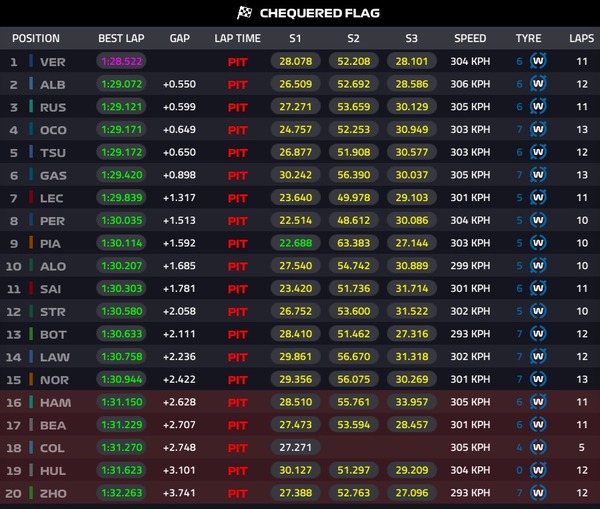This screenshot has height=509, width=600.
Task: Click the S3 time 33.957 for HAM
Action: 412,402
